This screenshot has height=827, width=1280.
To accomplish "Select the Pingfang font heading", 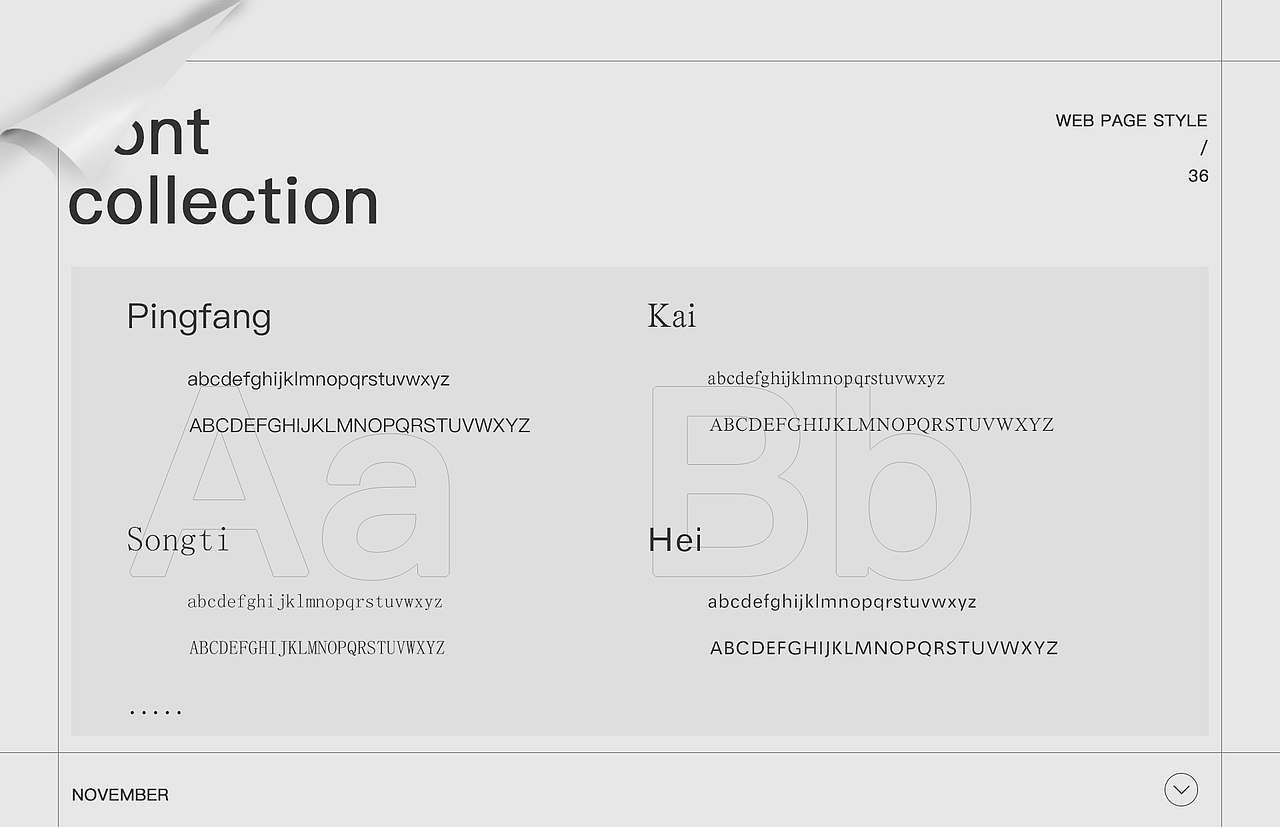I will pos(199,318).
